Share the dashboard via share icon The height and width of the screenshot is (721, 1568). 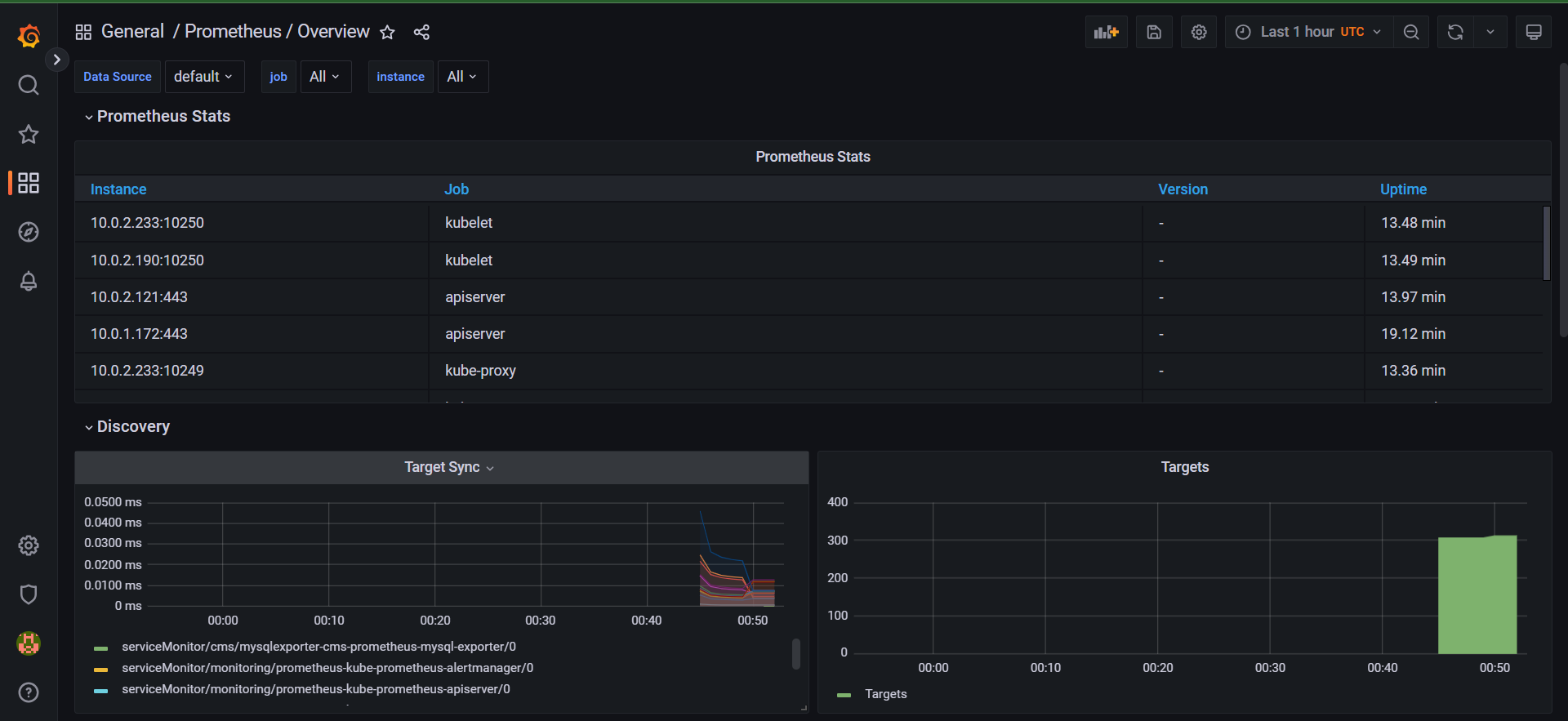(x=421, y=32)
